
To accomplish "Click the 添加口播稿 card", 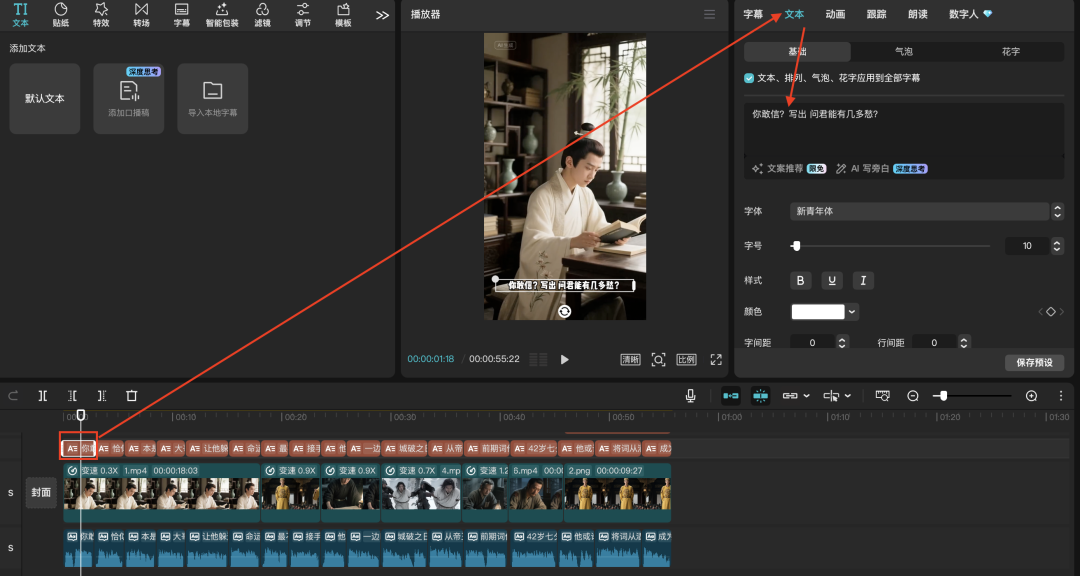I will pos(128,98).
